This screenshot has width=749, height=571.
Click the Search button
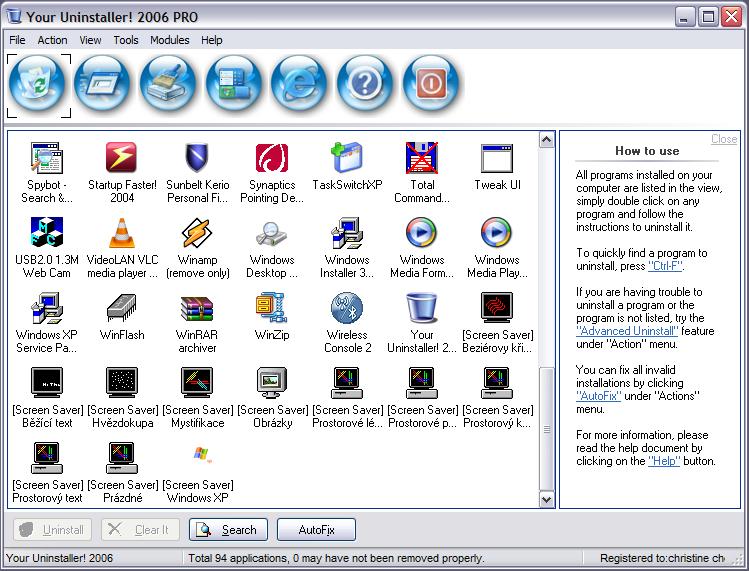228,529
